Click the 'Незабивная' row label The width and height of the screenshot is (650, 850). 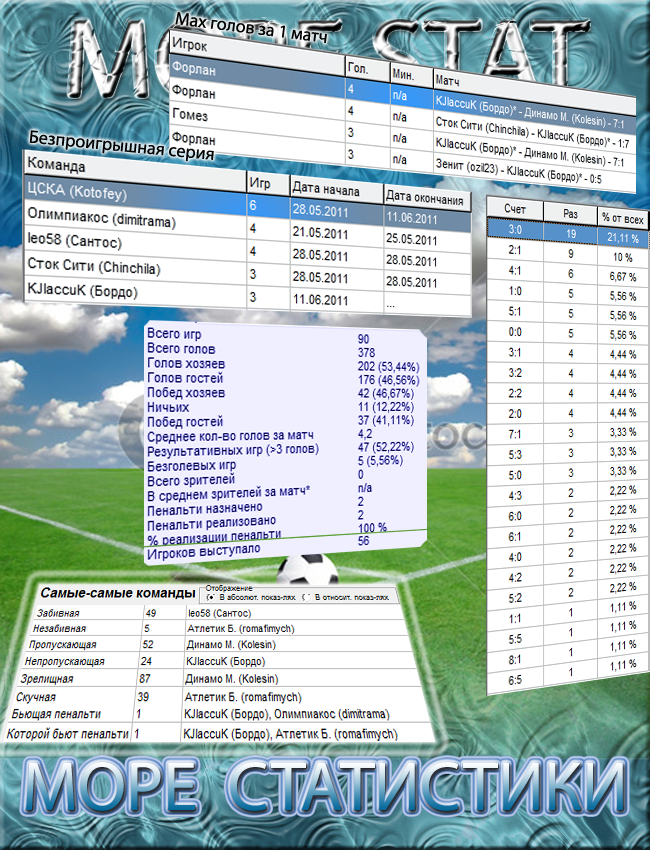click(x=59, y=629)
